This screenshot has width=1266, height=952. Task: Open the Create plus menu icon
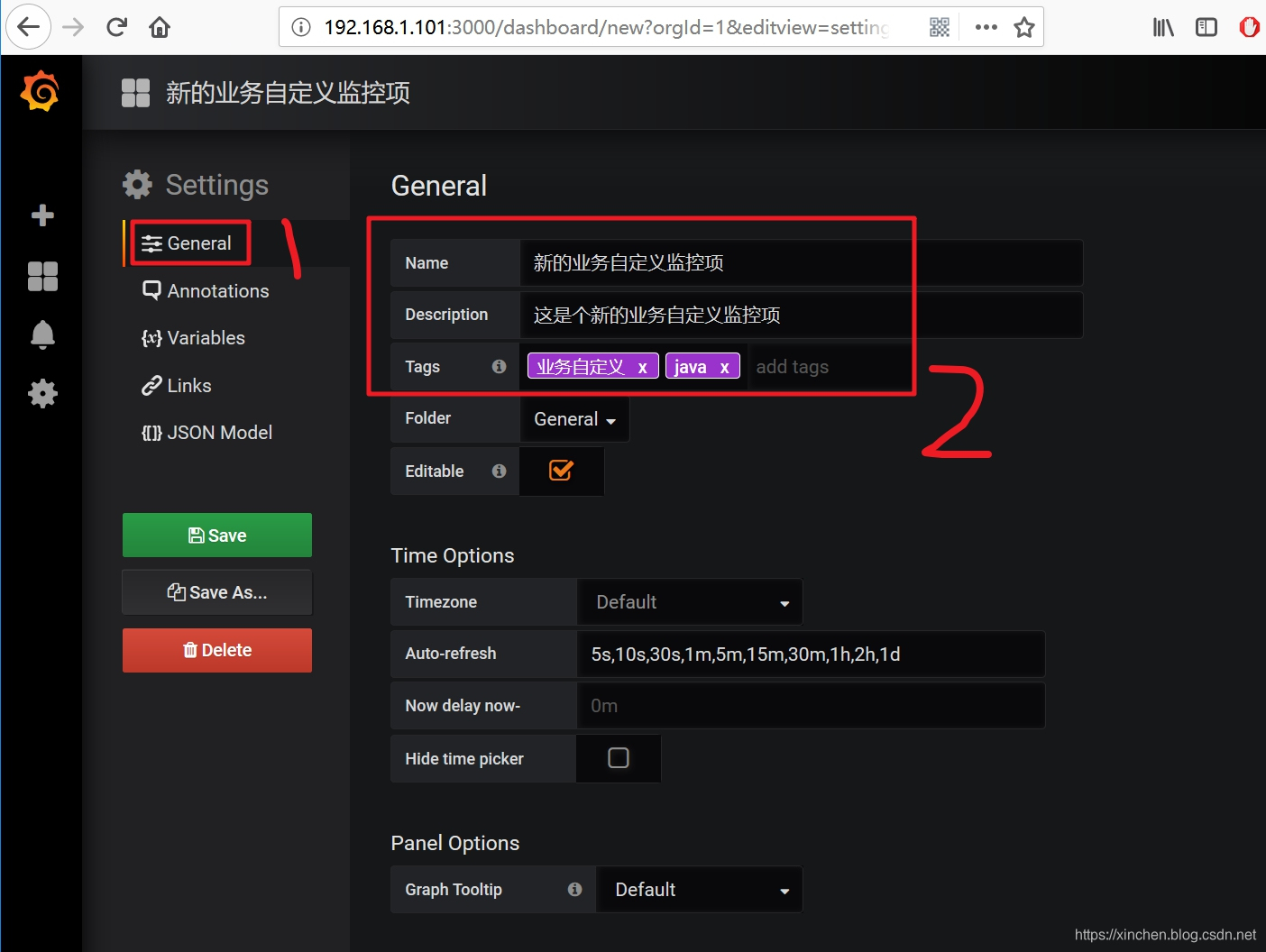pyautogui.click(x=42, y=215)
